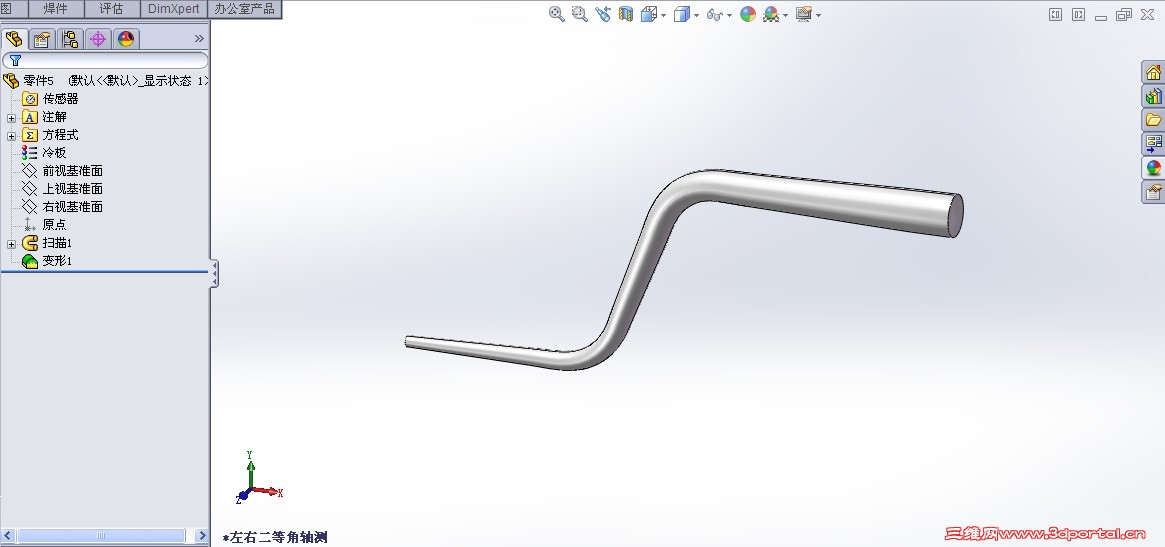
Task: Click the Previous View icon
Action: click(x=603, y=14)
